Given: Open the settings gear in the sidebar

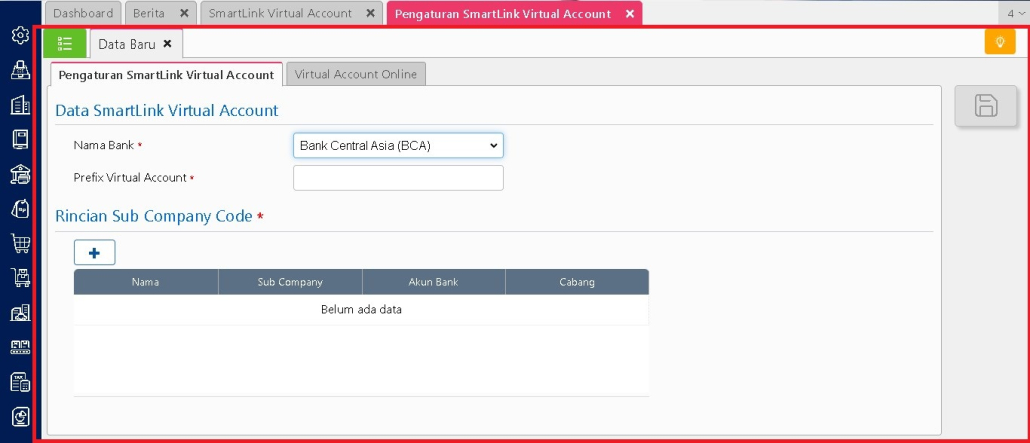Looking at the screenshot, I should pos(19,35).
